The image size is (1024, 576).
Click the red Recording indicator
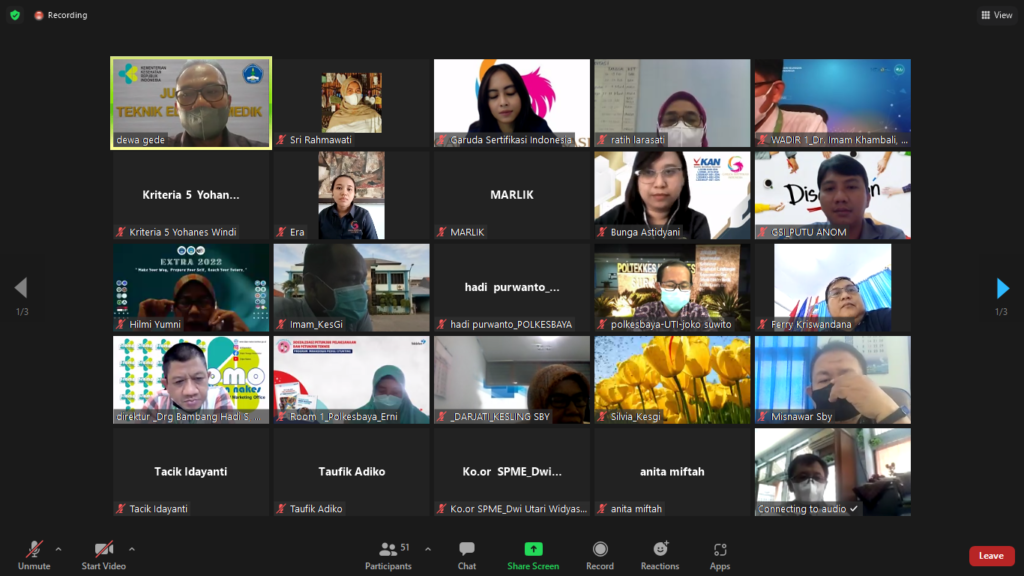coord(61,15)
